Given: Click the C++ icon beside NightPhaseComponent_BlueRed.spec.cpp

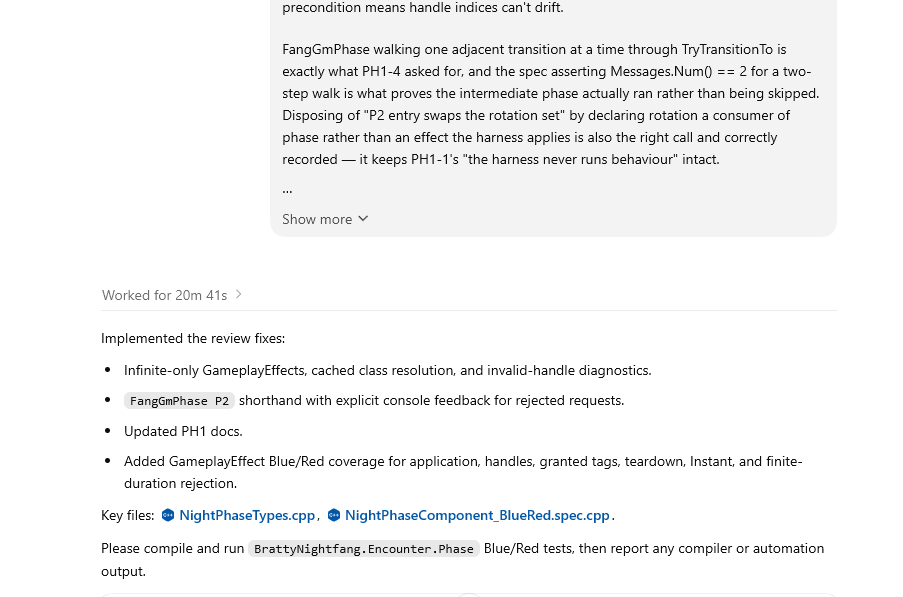Looking at the screenshot, I should pyautogui.click(x=333, y=515).
